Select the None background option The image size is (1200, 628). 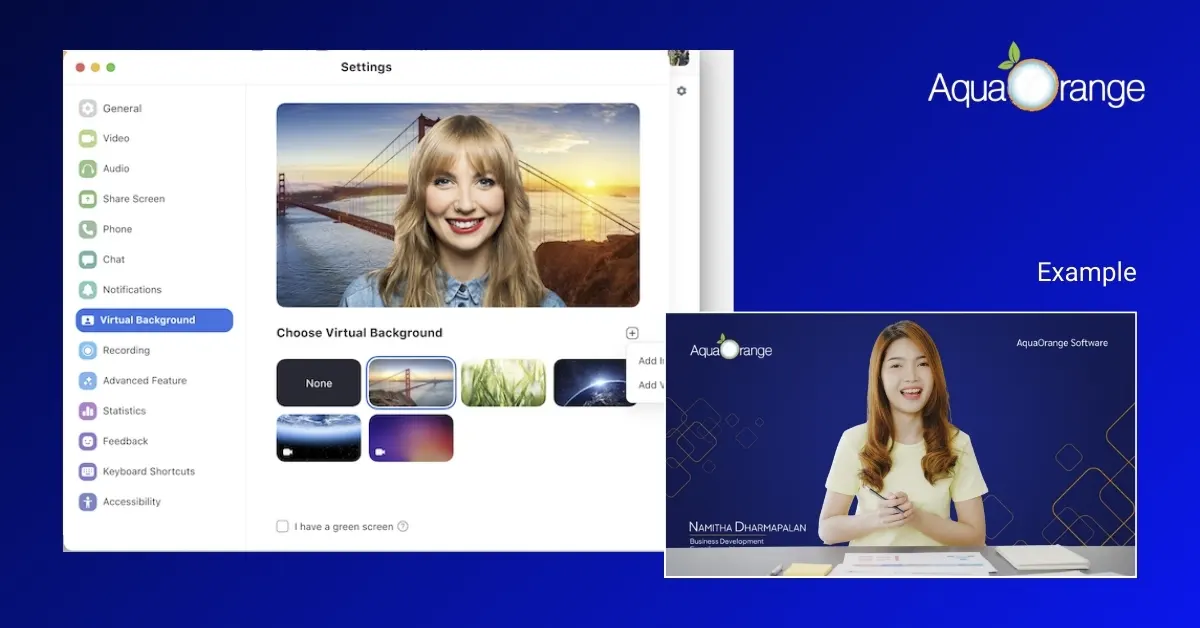tap(319, 383)
